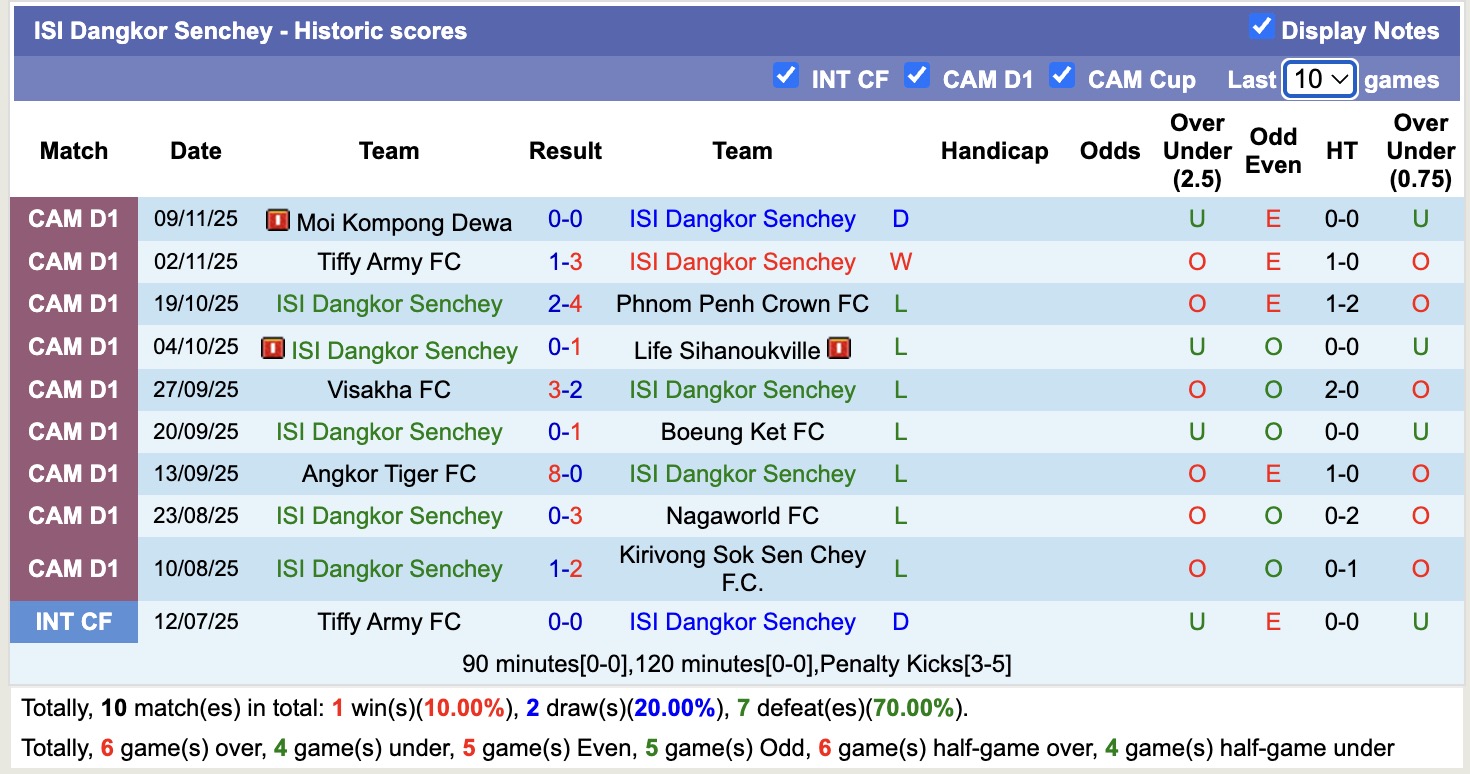
Task: Click the INT CF league label
Action: tap(74, 622)
